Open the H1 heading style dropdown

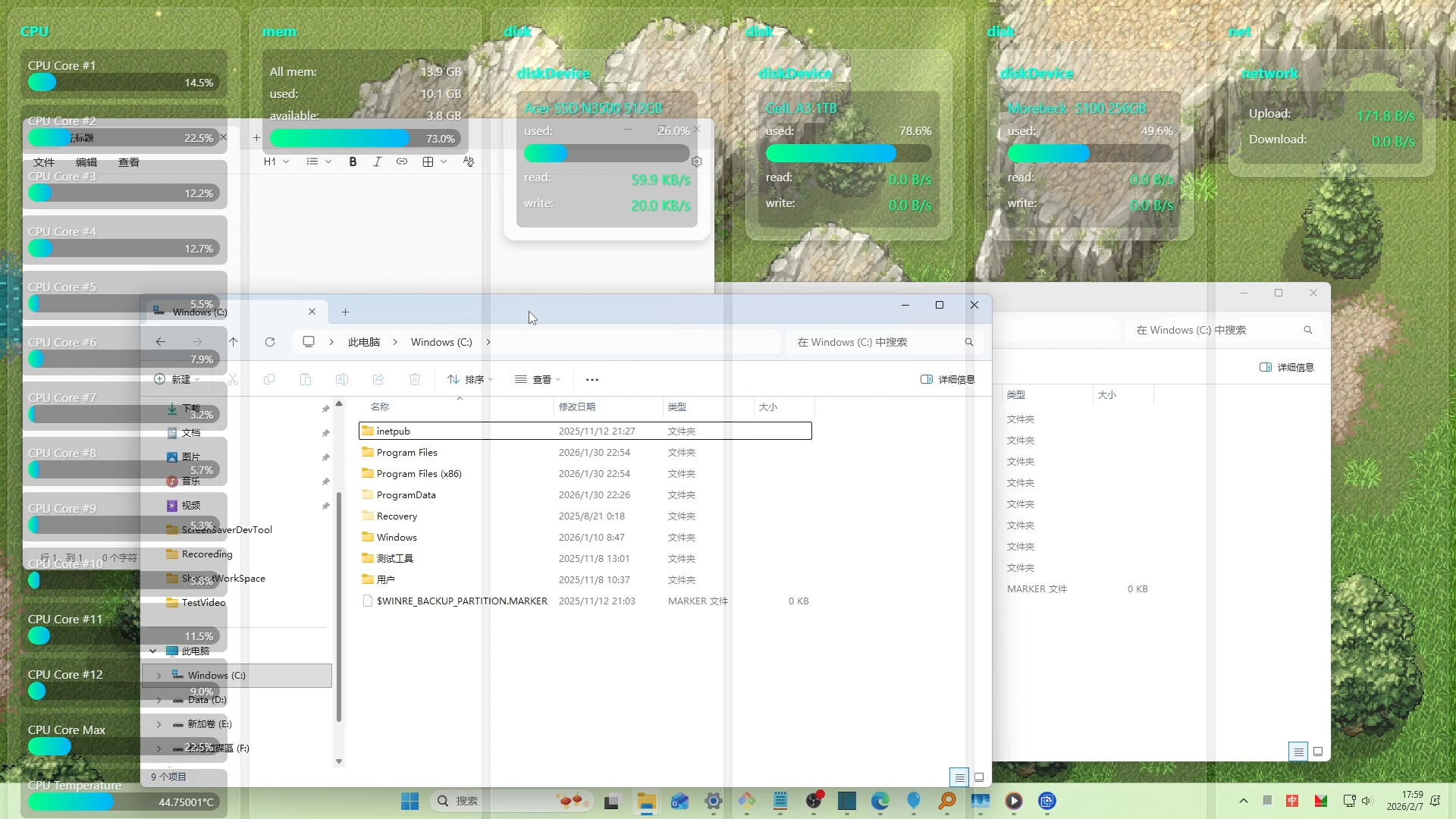pyautogui.click(x=275, y=162)
